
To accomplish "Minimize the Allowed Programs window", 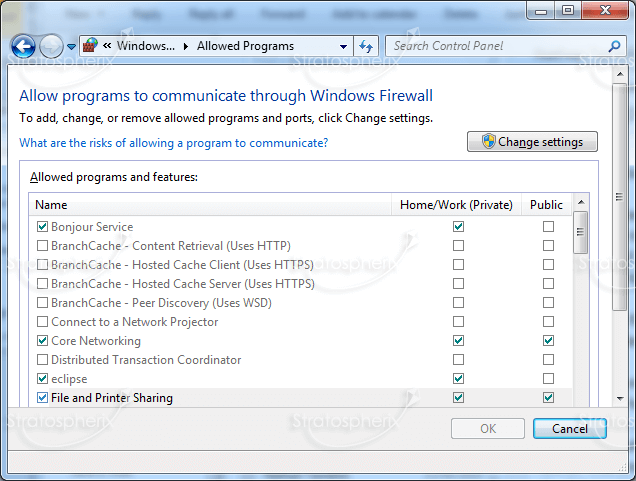I will tap(541, 10).
